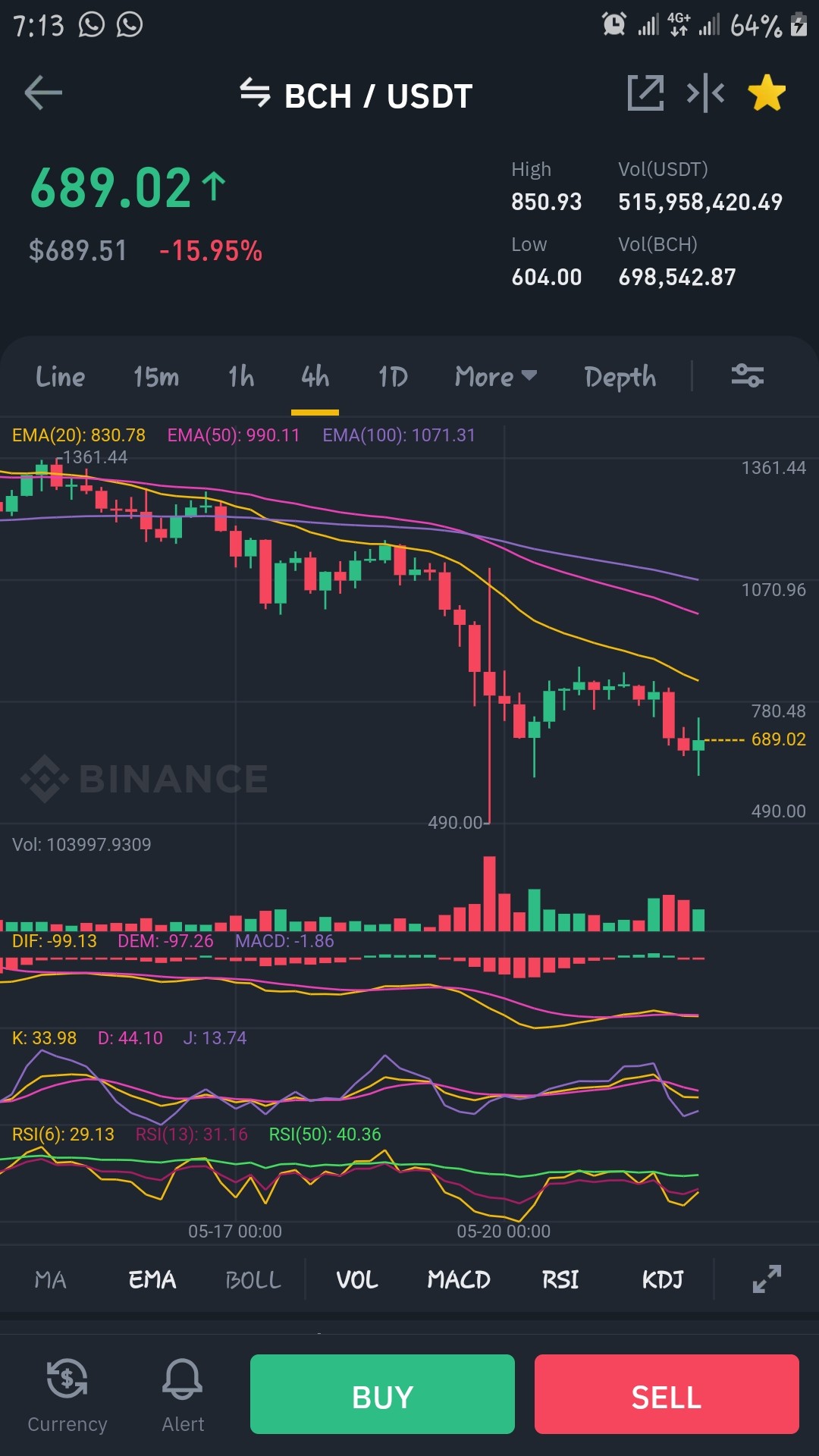Expand the More timeframes dropdown

point(496,376)
